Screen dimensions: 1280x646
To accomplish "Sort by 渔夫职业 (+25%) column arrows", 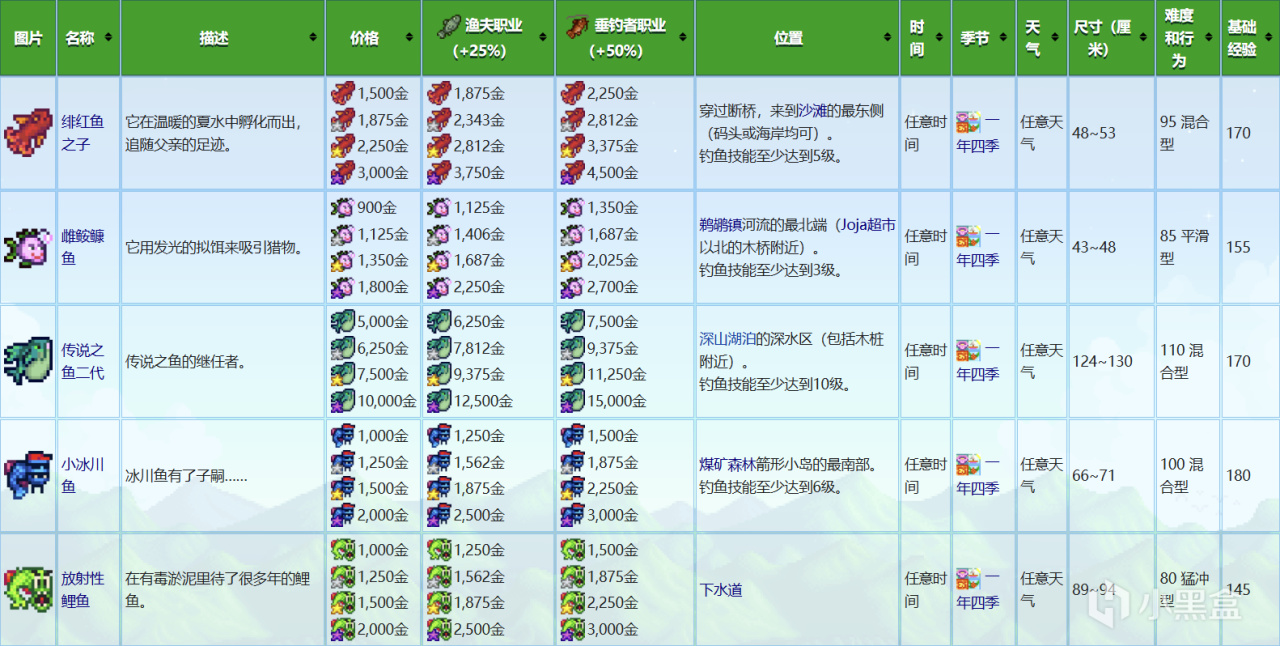I will (543, 38).
